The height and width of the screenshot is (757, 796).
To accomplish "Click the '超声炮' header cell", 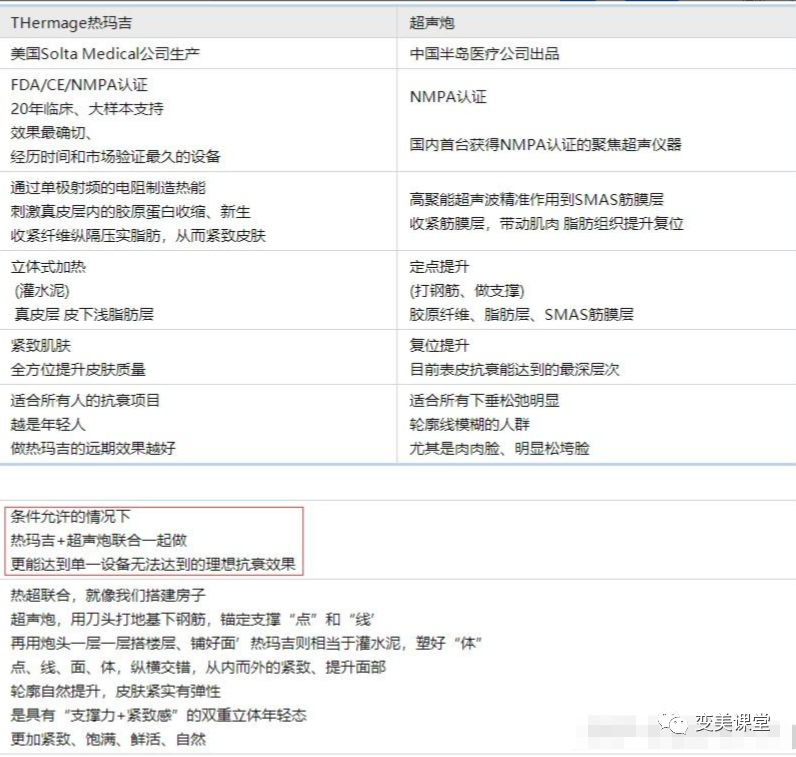I will (x=596, y=23).
